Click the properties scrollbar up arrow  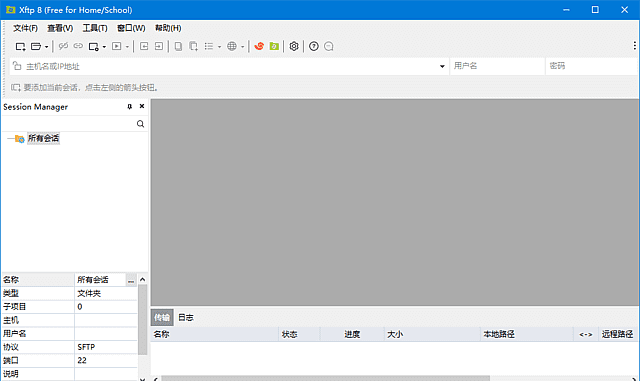pyautogui.click(x=142, y=280)
